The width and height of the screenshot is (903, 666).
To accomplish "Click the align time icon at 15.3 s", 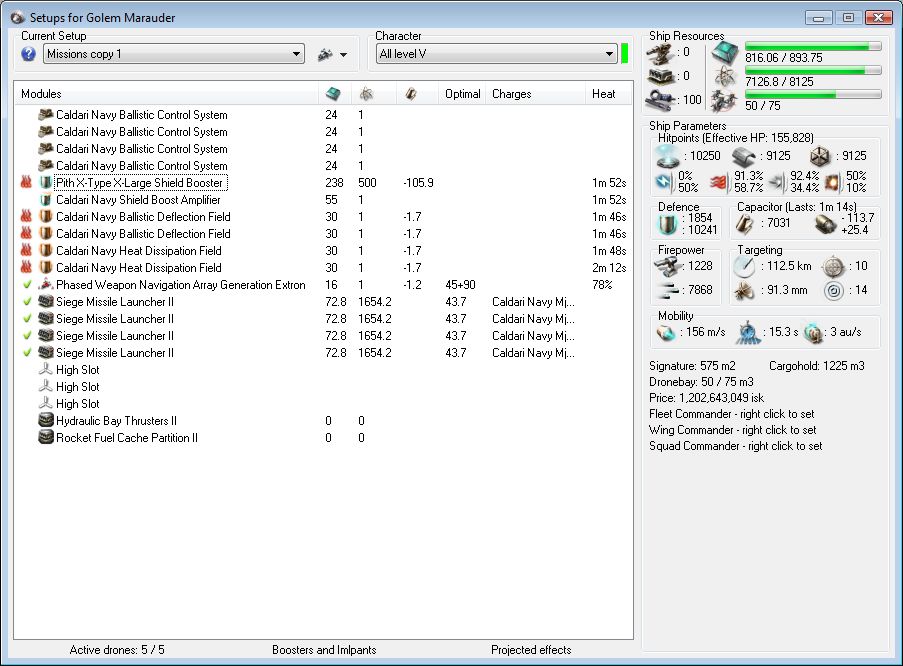I will (748, 333).
